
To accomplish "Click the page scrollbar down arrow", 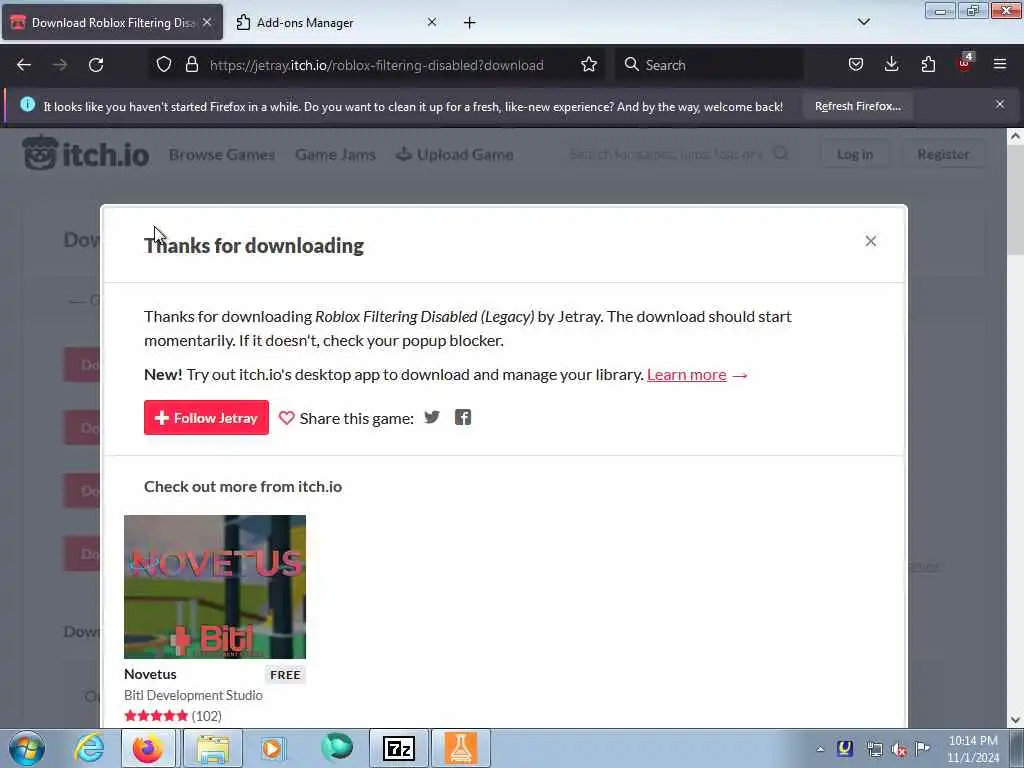I will tap(1015, 720).
